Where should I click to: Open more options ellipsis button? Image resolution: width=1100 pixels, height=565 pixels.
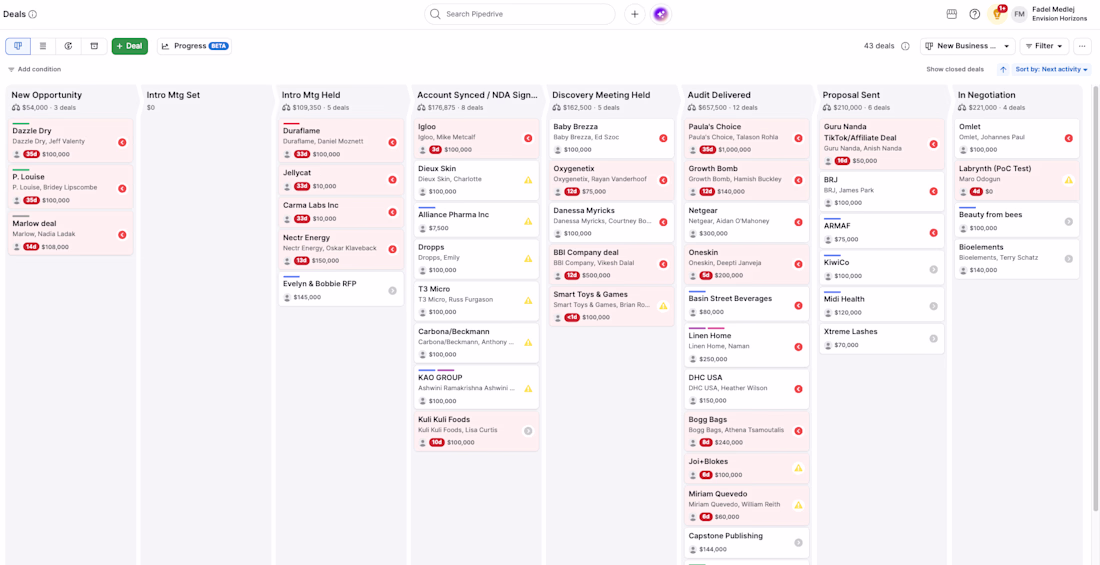[1082, 46]
